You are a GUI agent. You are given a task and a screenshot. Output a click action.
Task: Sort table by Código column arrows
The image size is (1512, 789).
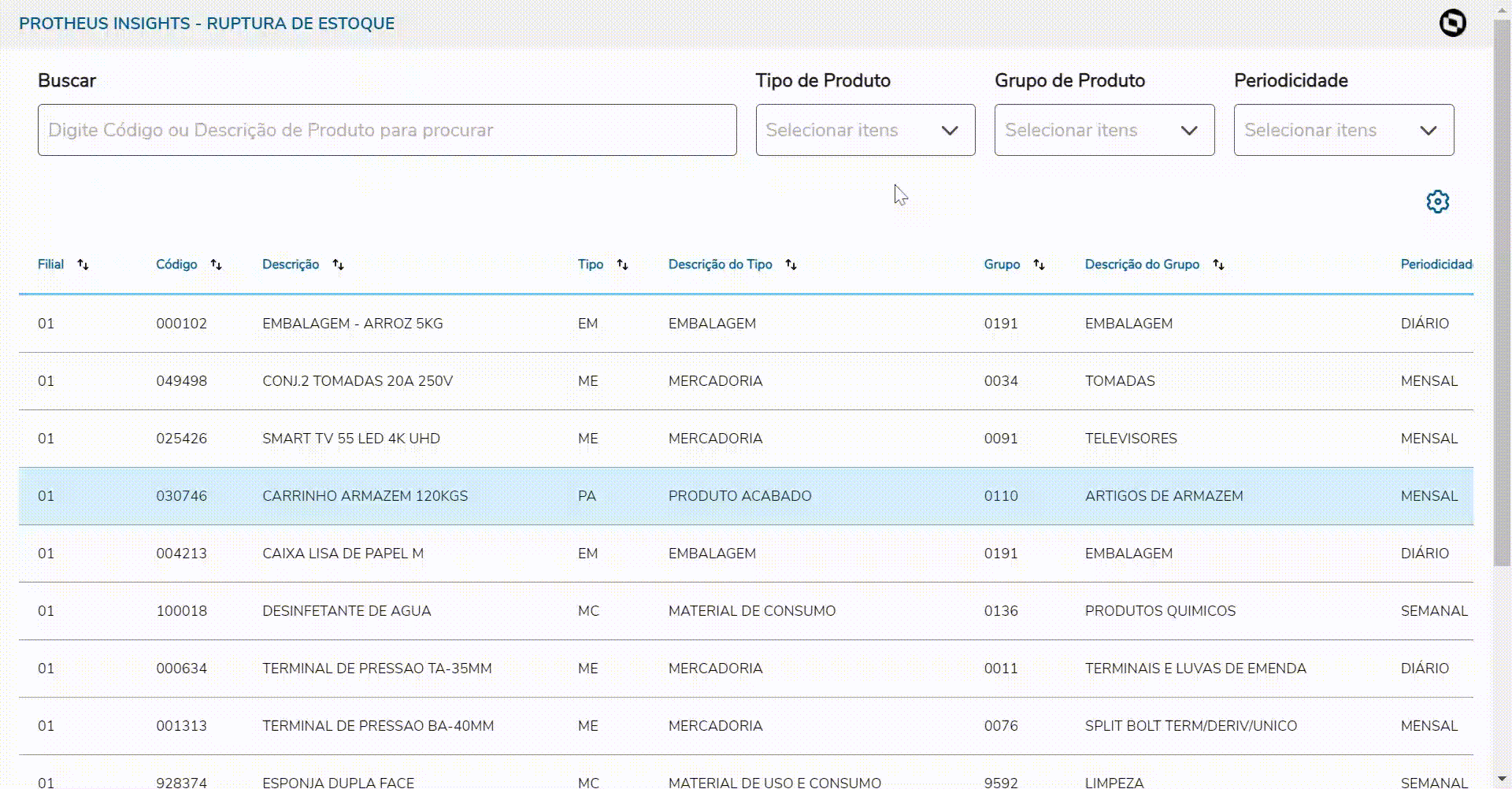216,265
